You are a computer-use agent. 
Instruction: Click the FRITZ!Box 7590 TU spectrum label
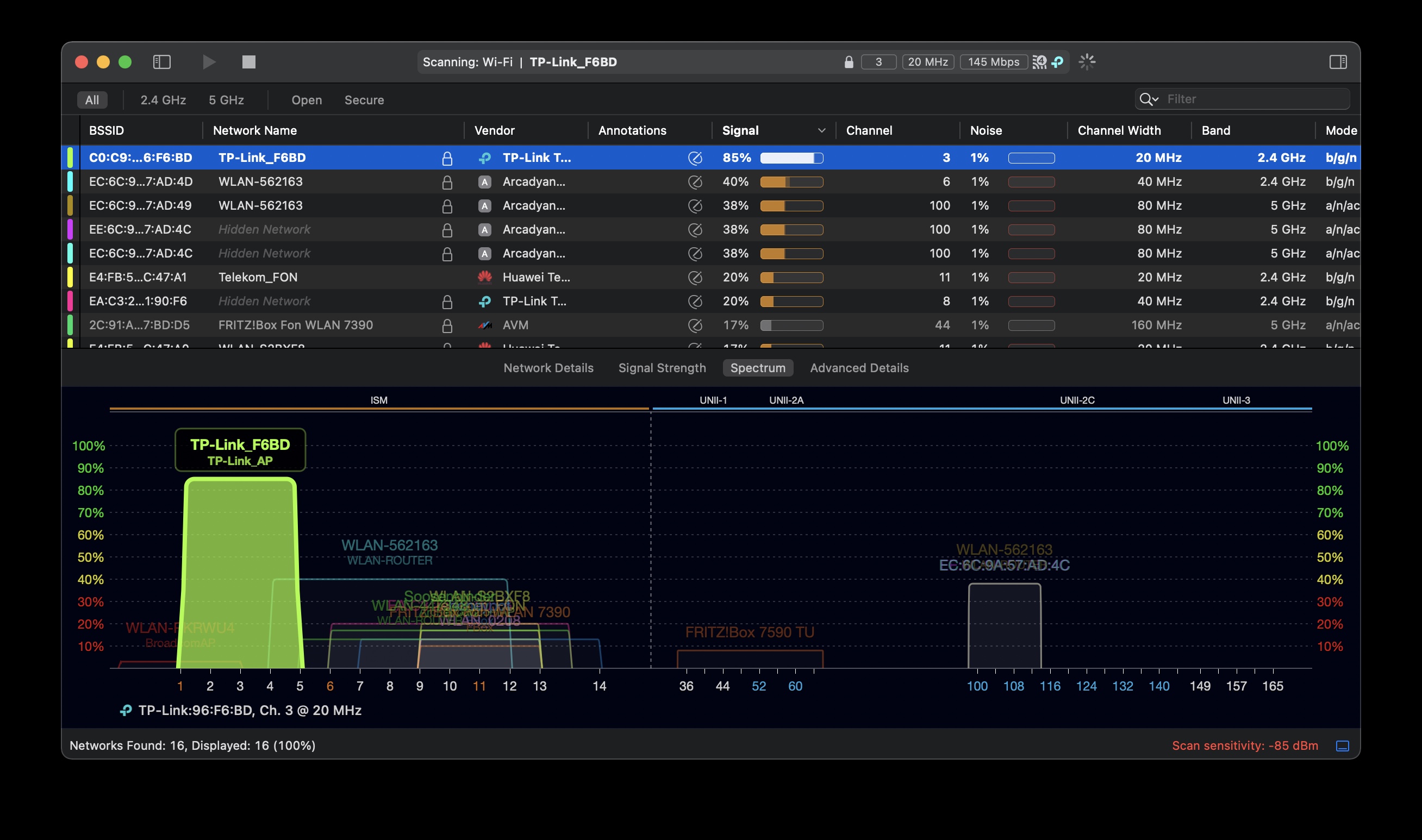coord(750,632)
